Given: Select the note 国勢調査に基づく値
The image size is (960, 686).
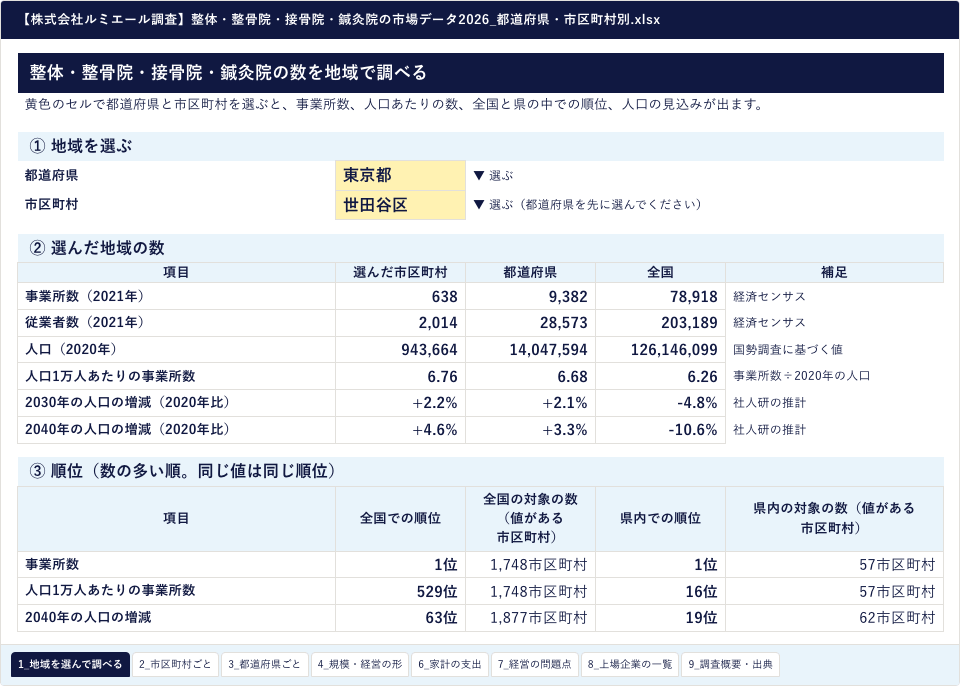Looking at the screenshot, I should [x=788, y=350].
